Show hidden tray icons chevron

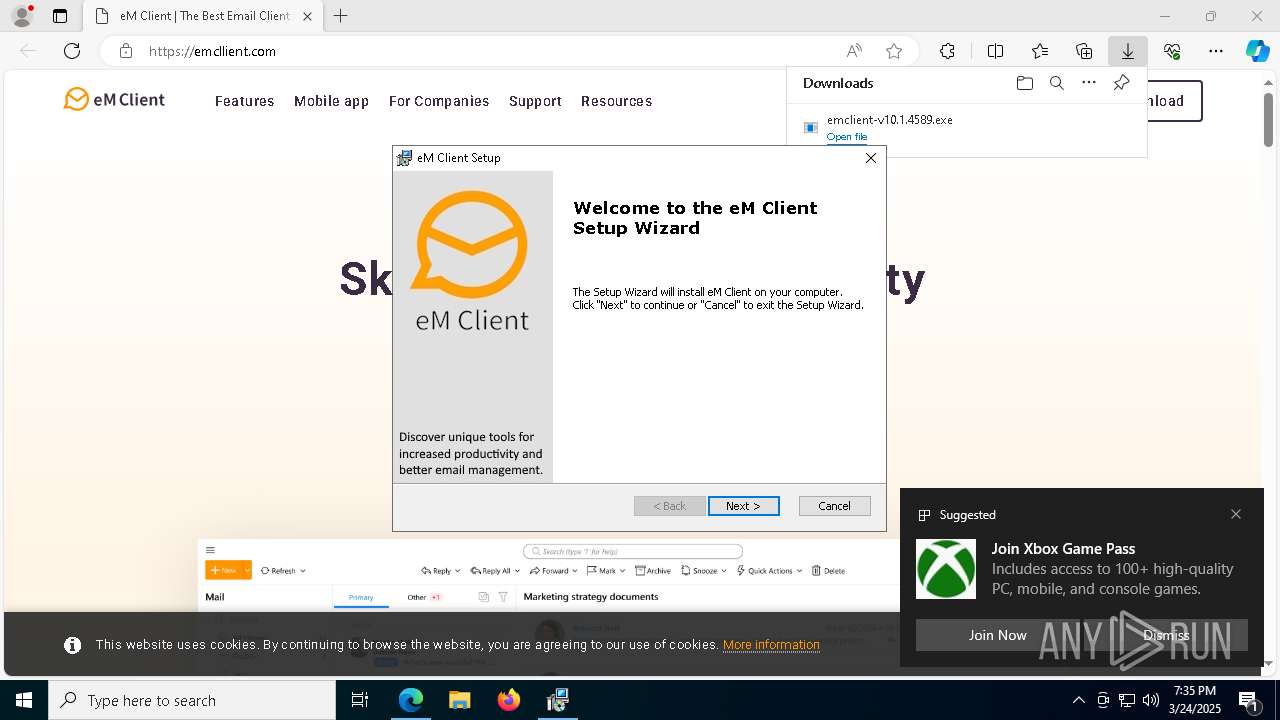(1078, 700)
